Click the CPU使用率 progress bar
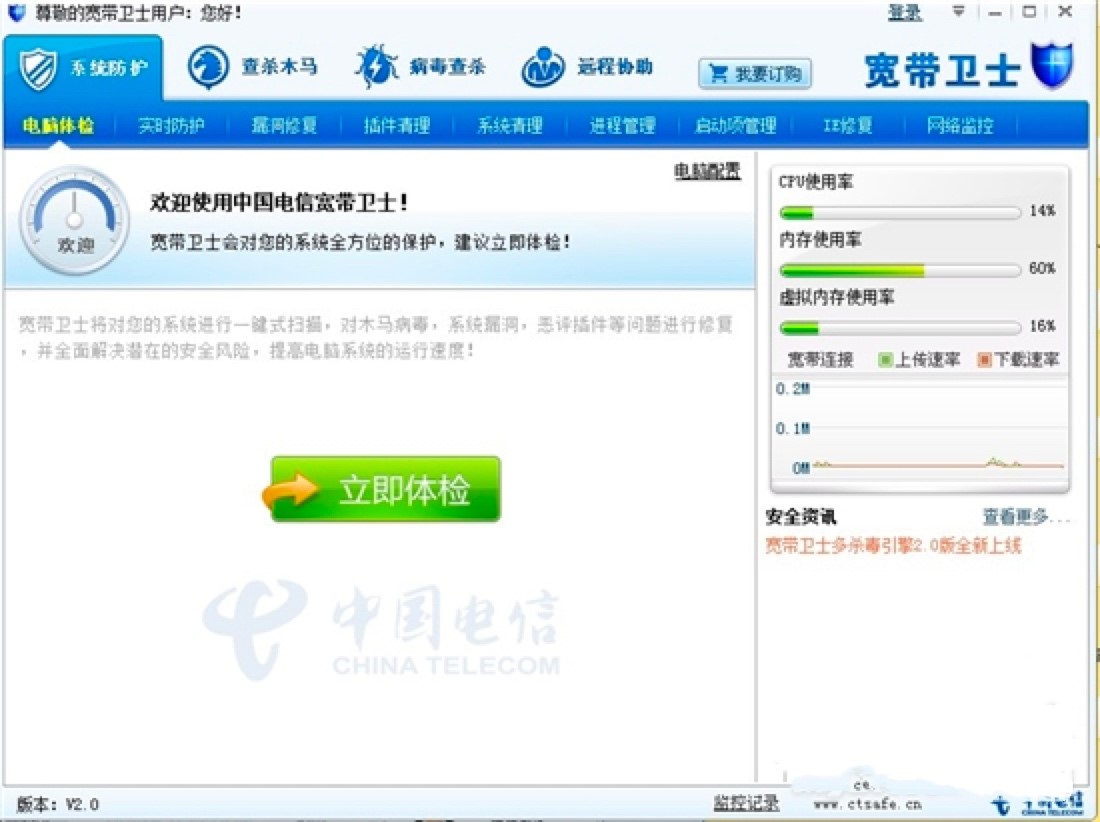This screenshot has height=822, width=1100. point(900,213)
